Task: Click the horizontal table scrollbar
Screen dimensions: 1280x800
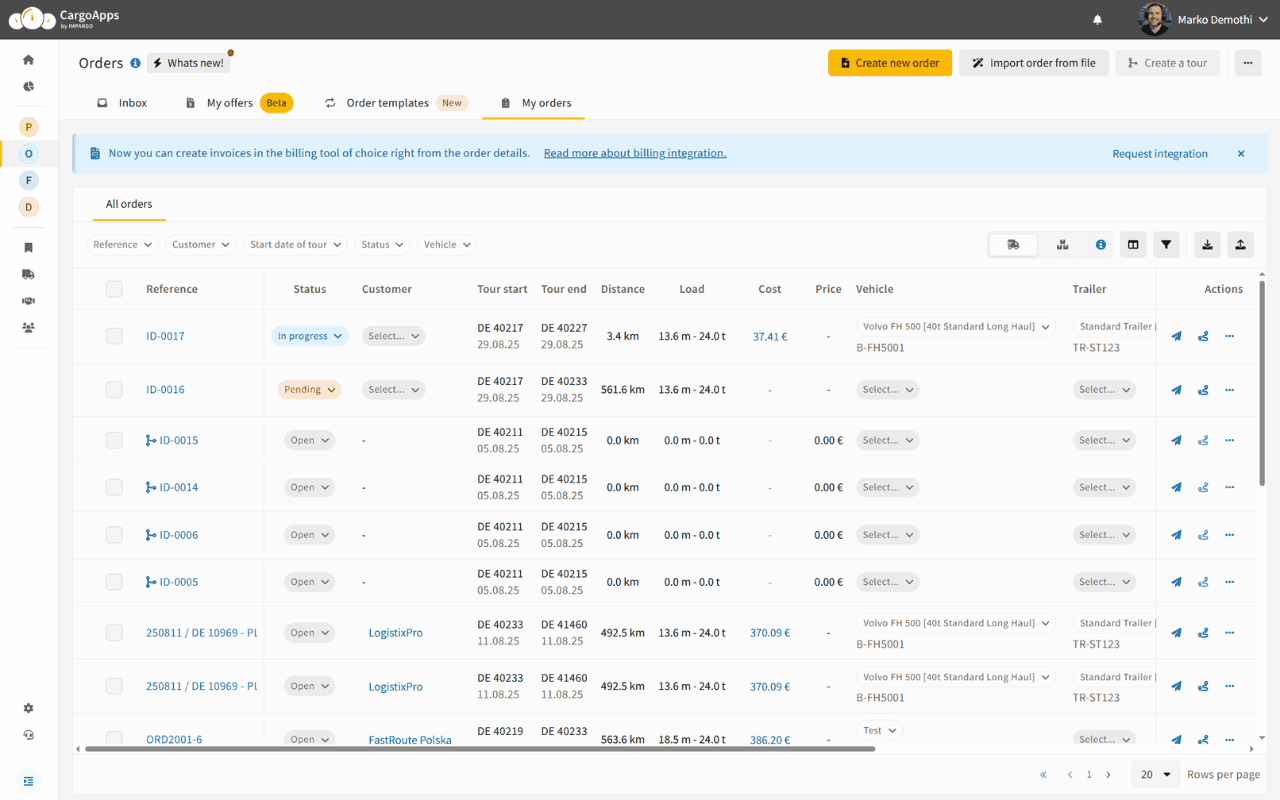Action: coord(480,748)
